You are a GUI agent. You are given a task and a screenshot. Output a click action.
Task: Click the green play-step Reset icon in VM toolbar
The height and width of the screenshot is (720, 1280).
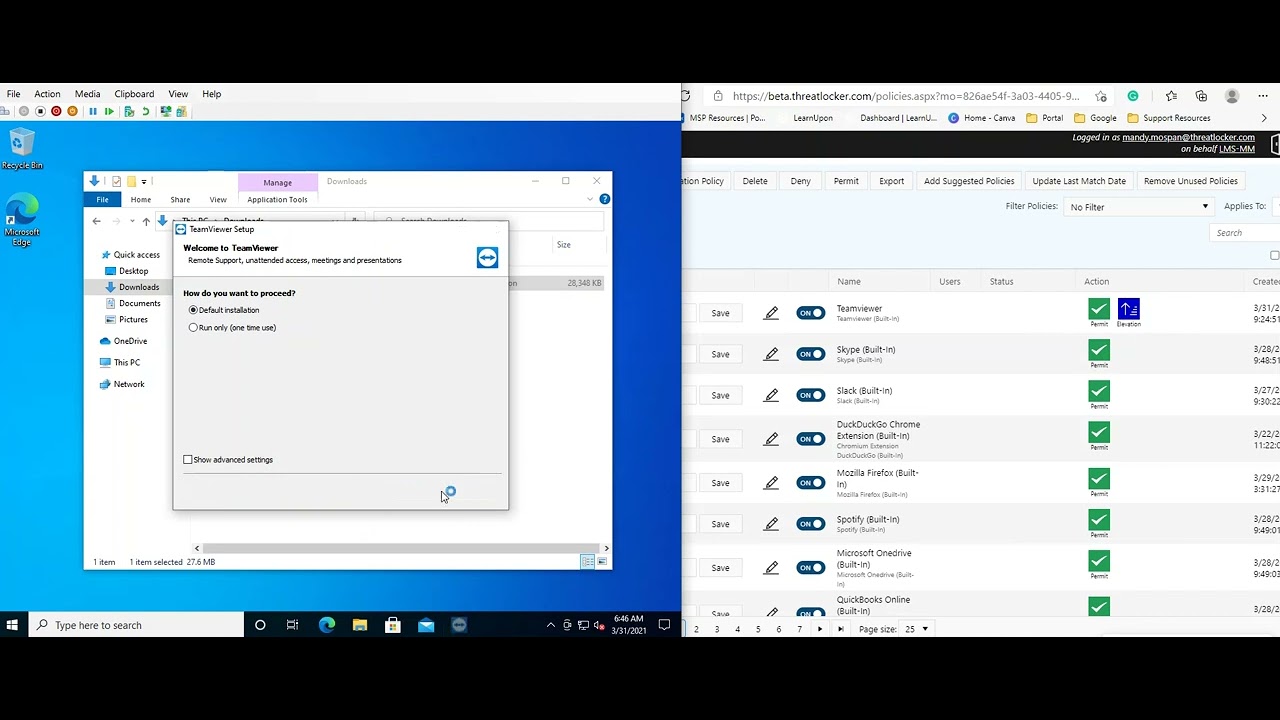click(x=109, y=111)
